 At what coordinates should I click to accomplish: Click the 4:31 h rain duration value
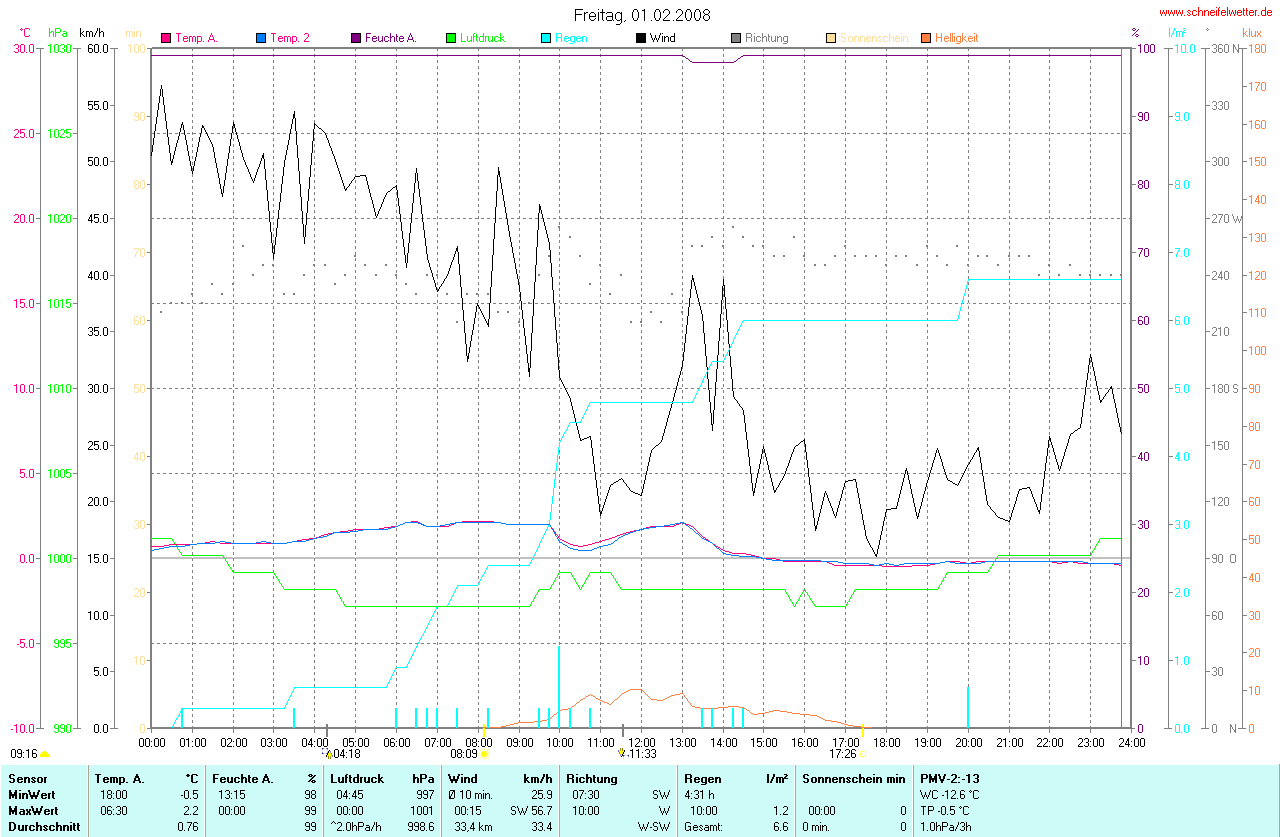click(699, 795)
